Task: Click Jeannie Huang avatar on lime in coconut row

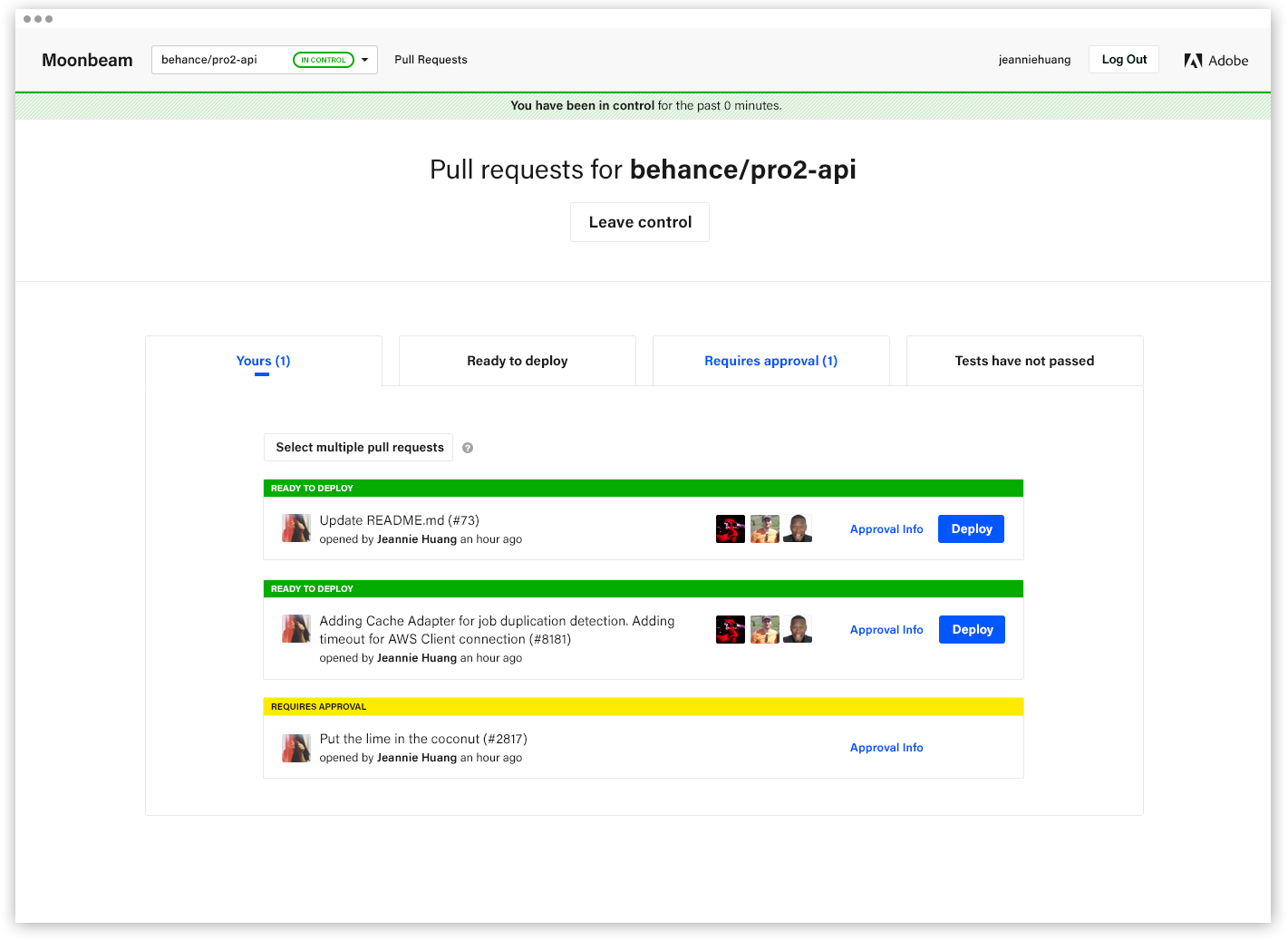Action: pos(296,748)
